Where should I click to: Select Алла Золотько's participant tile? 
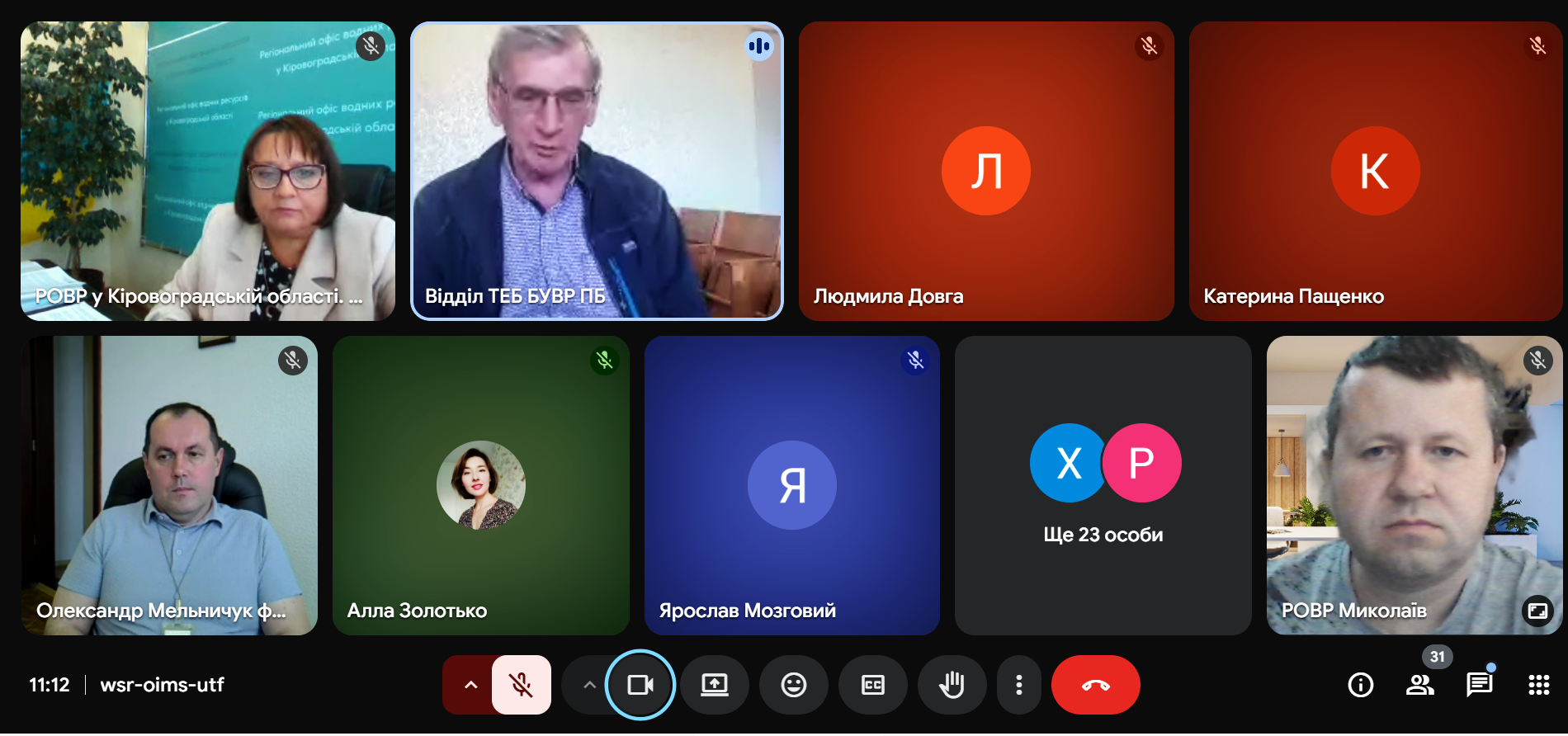tap(480, 485)
